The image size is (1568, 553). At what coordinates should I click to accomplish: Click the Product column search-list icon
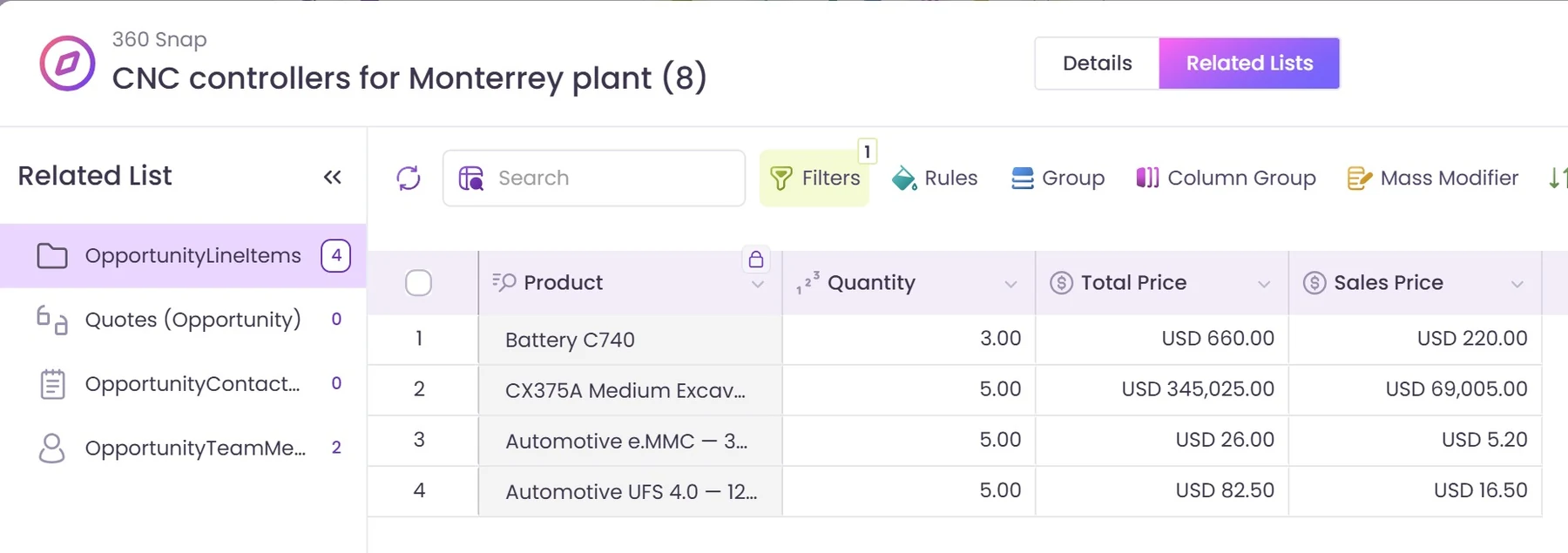[504, 282]
